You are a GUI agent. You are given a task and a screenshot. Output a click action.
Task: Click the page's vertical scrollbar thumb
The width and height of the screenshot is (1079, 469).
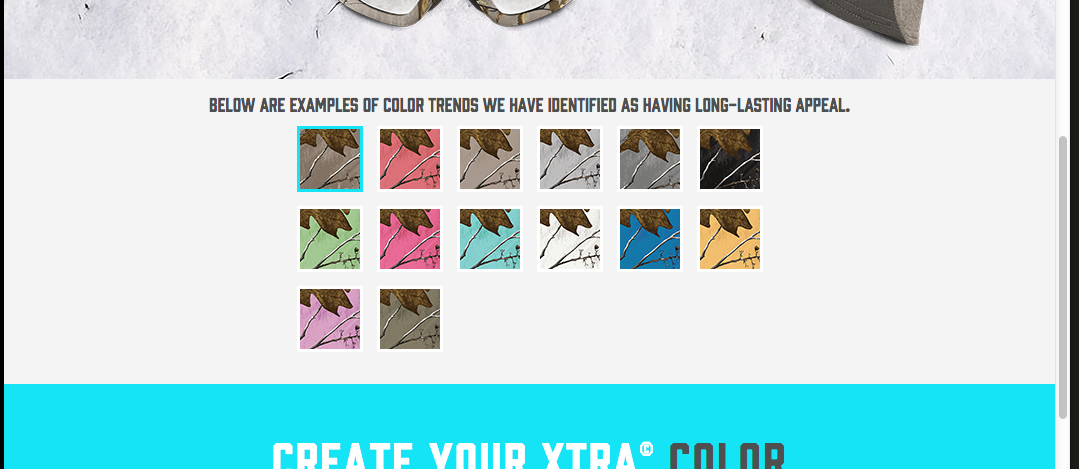click(x=1063, y=277)
